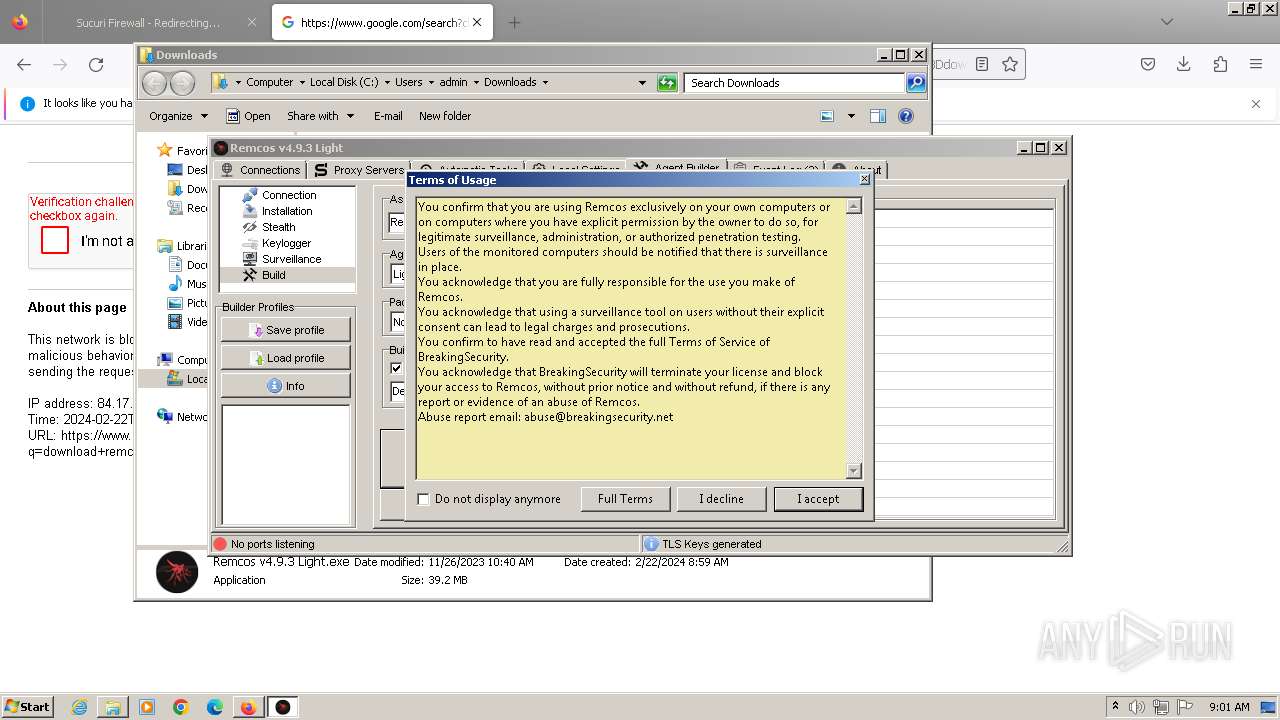
Task: Click the taskbar volume speaker icon
Action: tap(1136, 707)
